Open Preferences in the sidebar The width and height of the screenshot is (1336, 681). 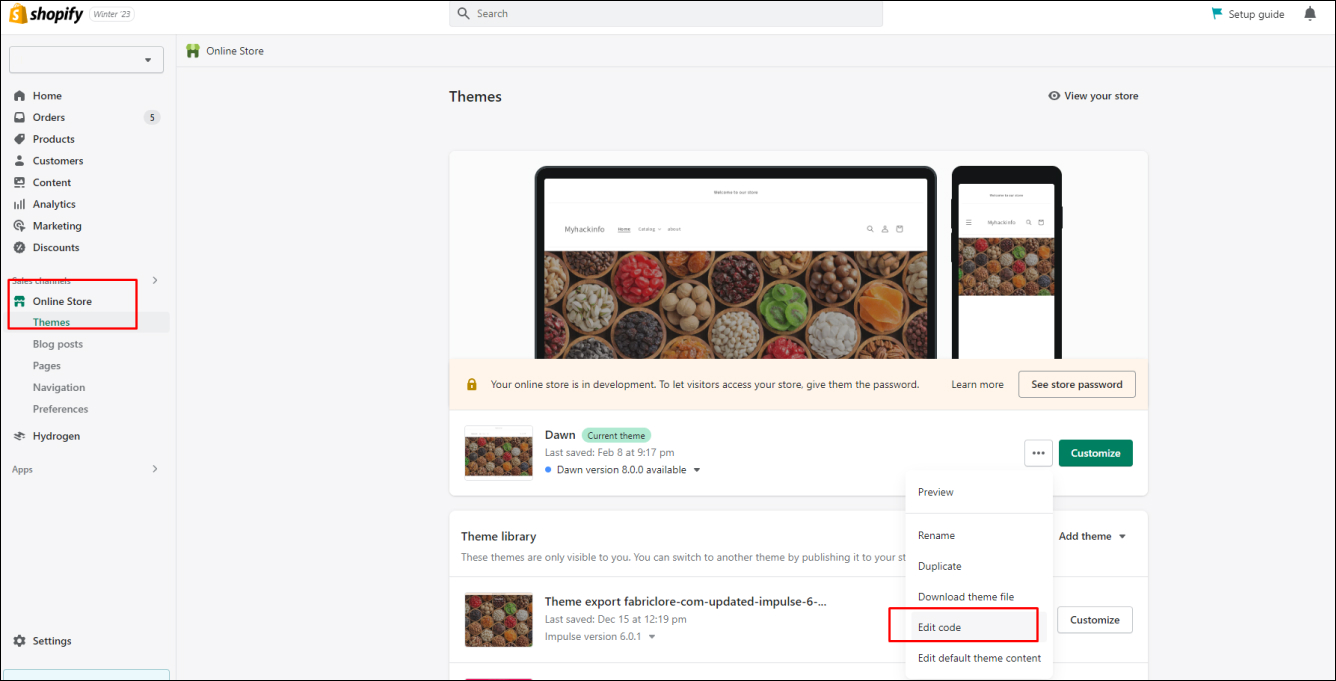coord(60,409)
